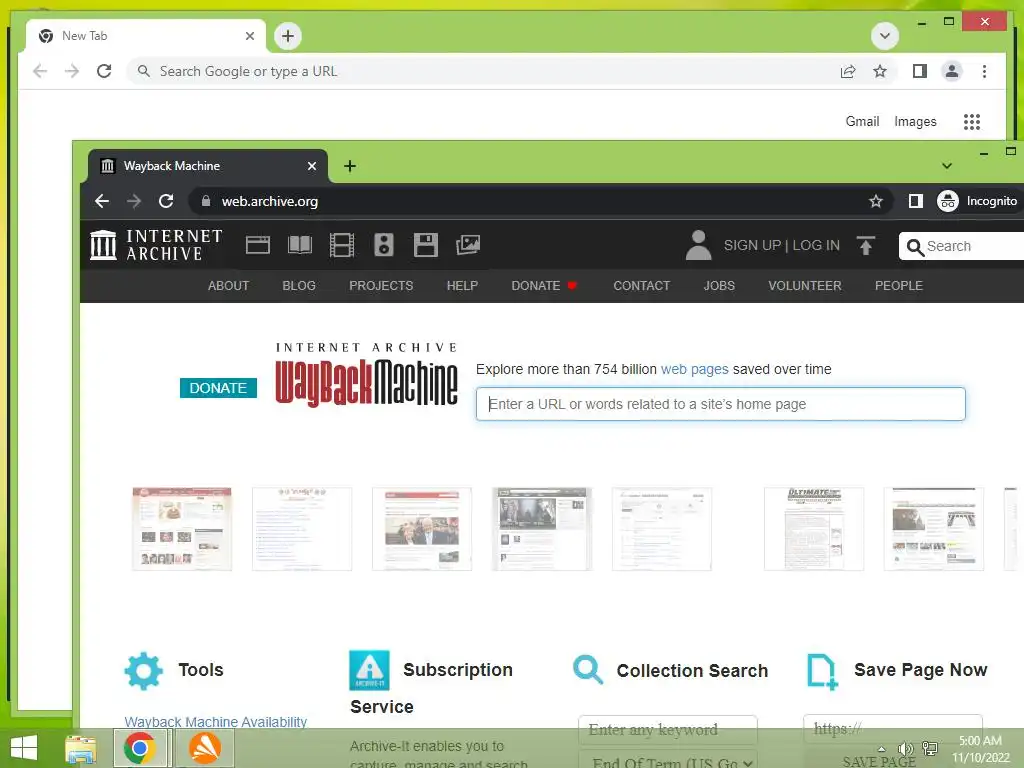This screenshot has height=768, width=1024.
Task: Click Images link in New Tab window
Action: pyautogui.click(x=915, y=121)
